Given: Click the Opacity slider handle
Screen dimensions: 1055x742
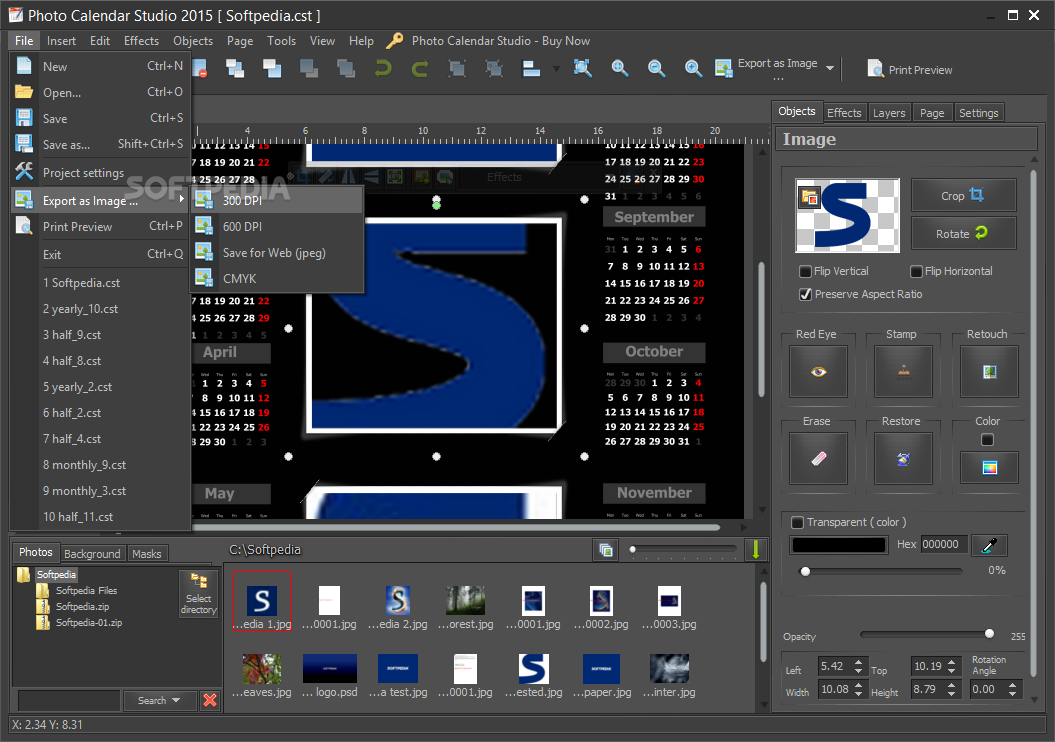Looking at the screenshot, I should pos(989,633).
